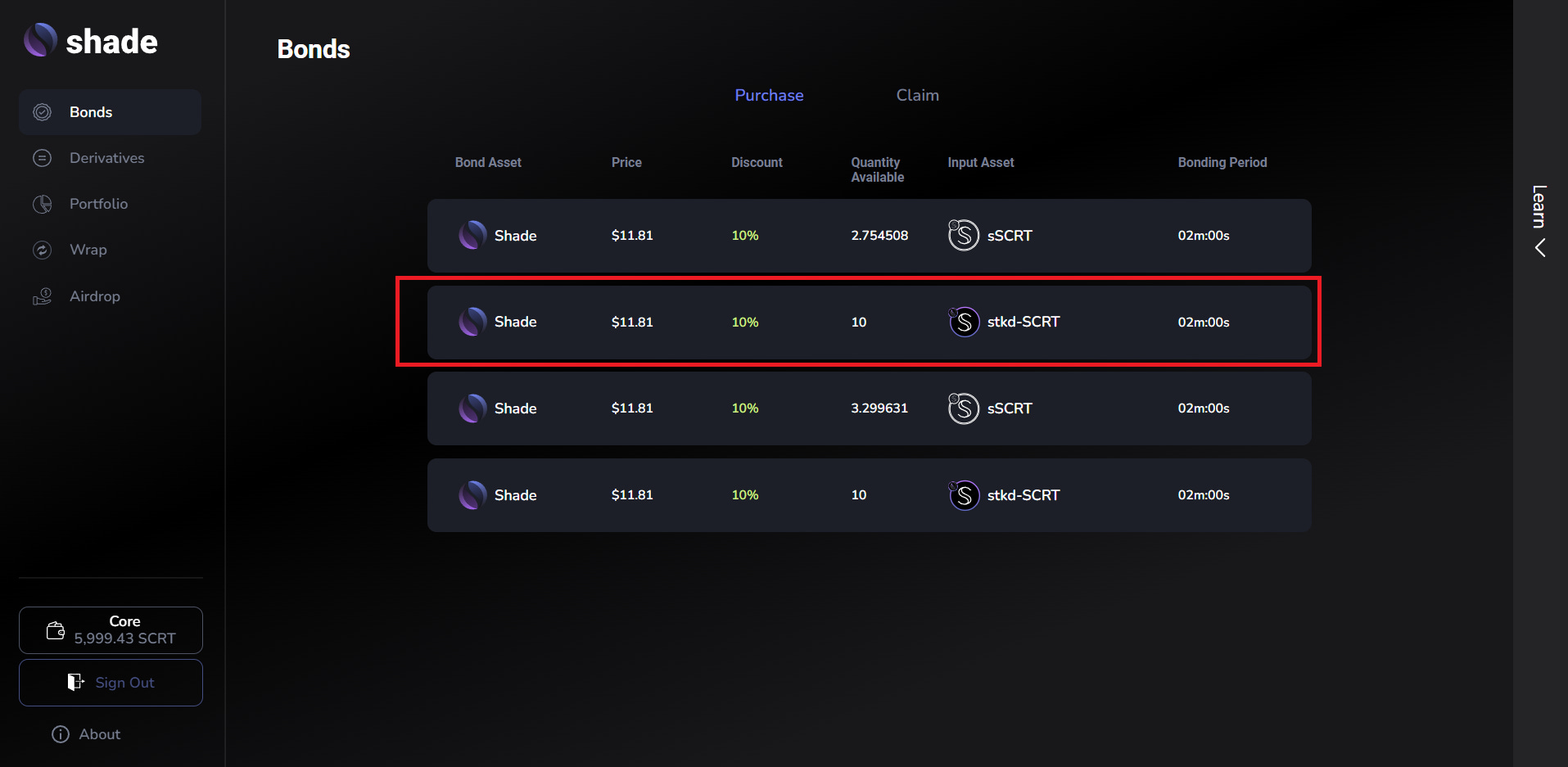This screenshot has height=767, width=1568.
Task: Click the Derivatives sidebar icon
Action: 42,158
